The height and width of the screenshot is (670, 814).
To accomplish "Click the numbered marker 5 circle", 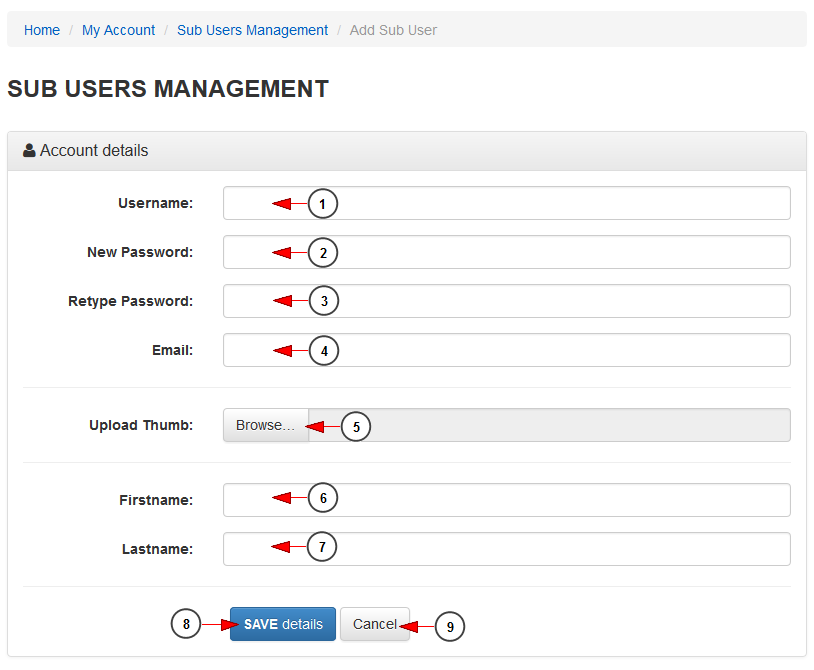I will (x=356, y=427).
